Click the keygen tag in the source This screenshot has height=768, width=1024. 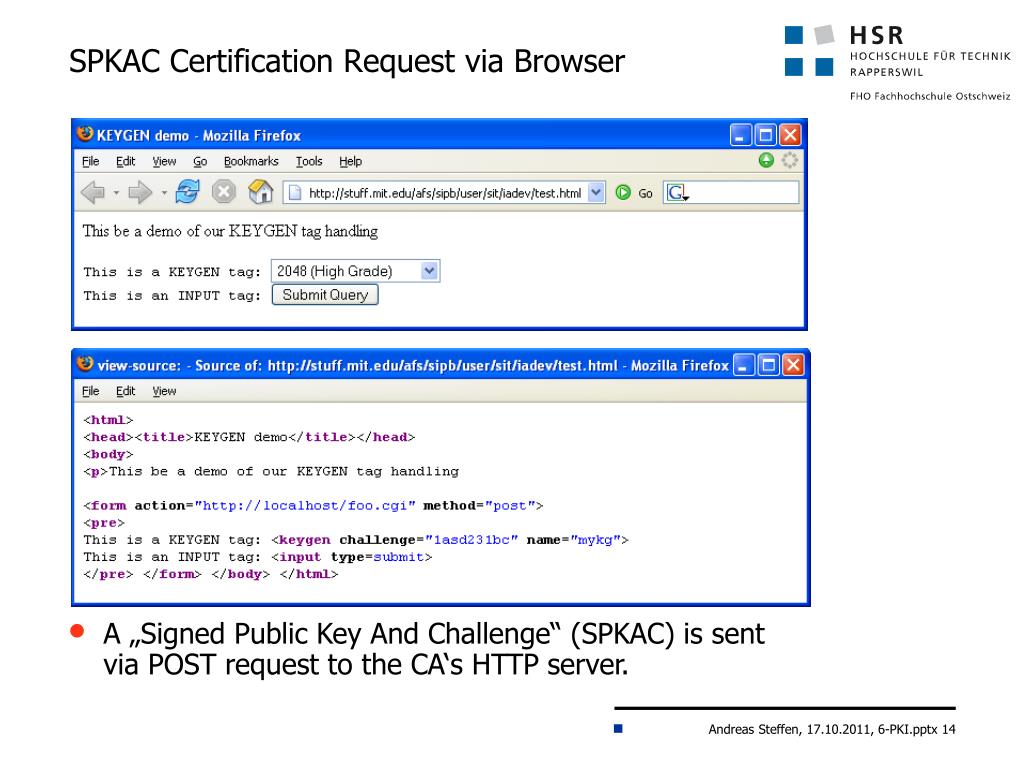(450, 539)
